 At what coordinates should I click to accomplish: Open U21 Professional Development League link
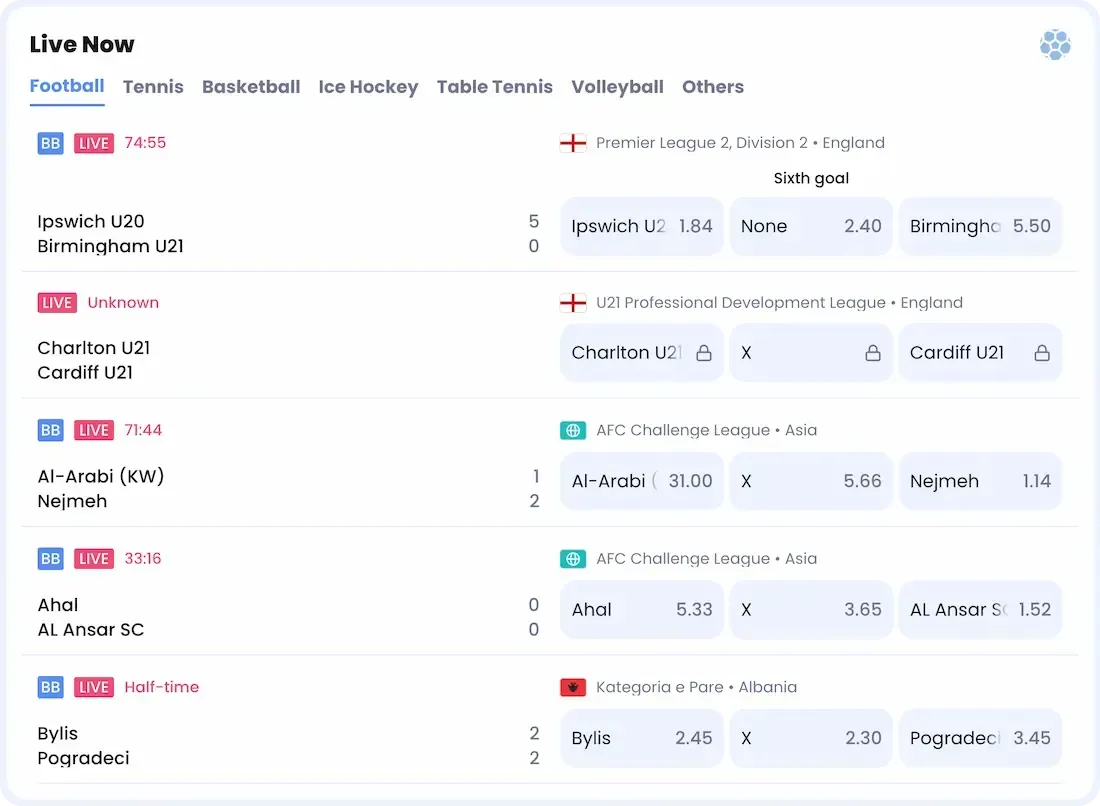pos(779,303)
